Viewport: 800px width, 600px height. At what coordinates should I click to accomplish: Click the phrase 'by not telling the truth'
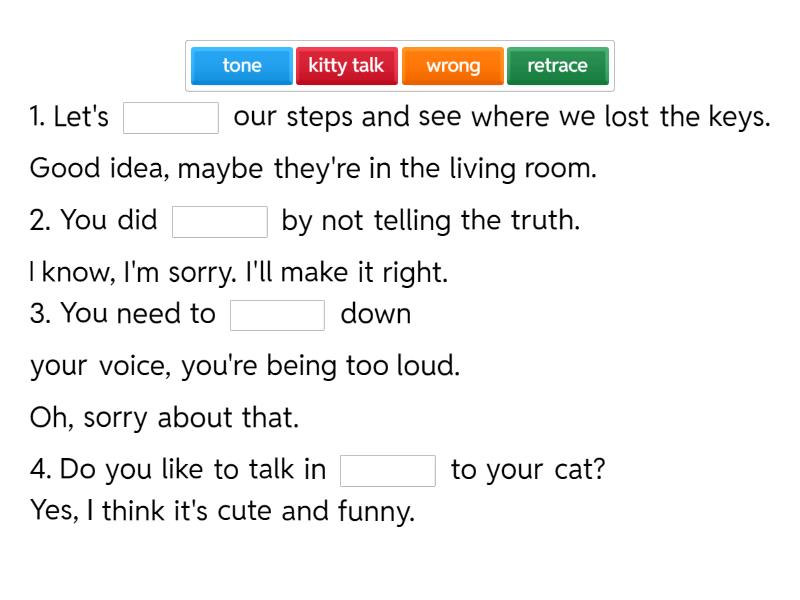pyautogui.click(x=430, y=220)
